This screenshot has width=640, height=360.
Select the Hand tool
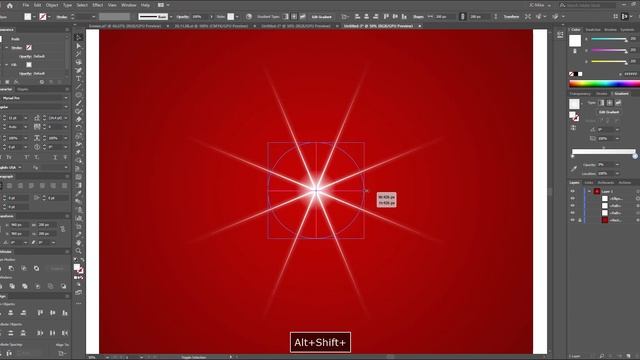[78, 242]
